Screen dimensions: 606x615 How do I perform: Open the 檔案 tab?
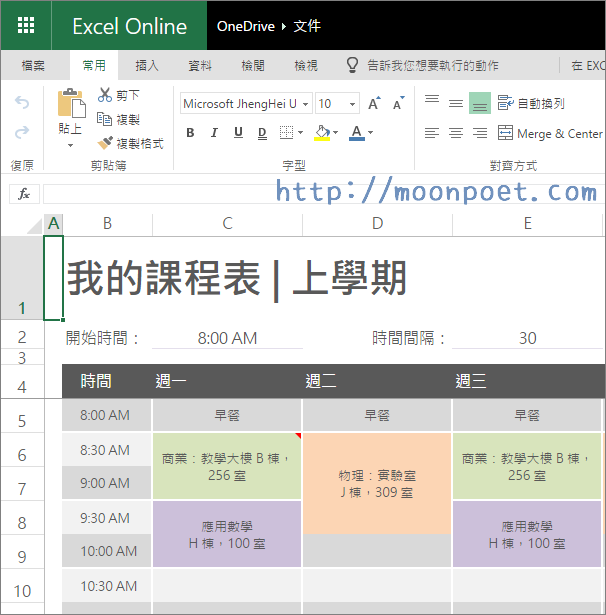coord(34,66)
